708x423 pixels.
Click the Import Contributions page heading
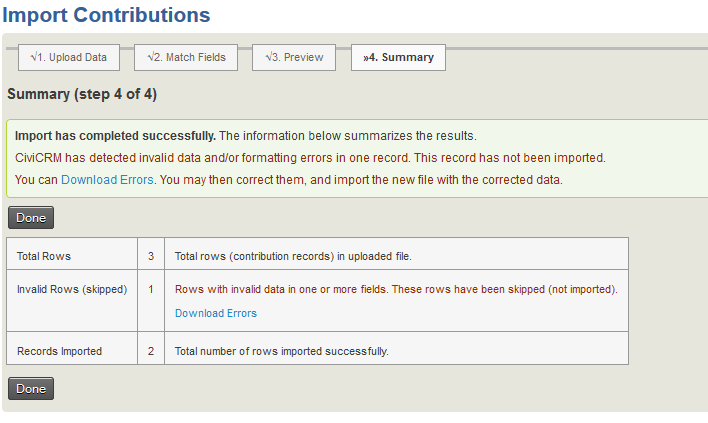click(107, 14)
